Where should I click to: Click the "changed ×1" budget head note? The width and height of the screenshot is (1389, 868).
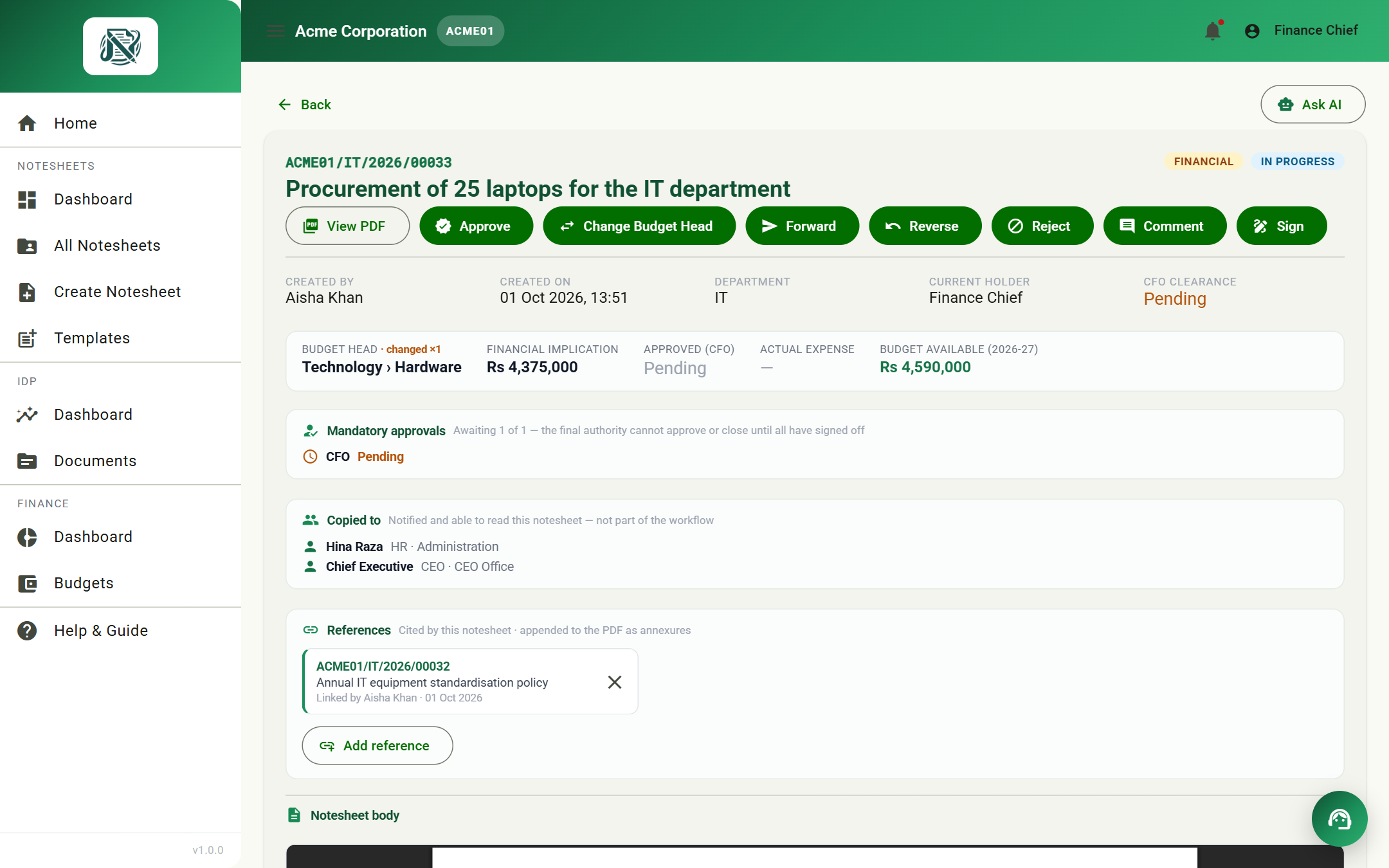pyautogui.click(x=413, y=349)
